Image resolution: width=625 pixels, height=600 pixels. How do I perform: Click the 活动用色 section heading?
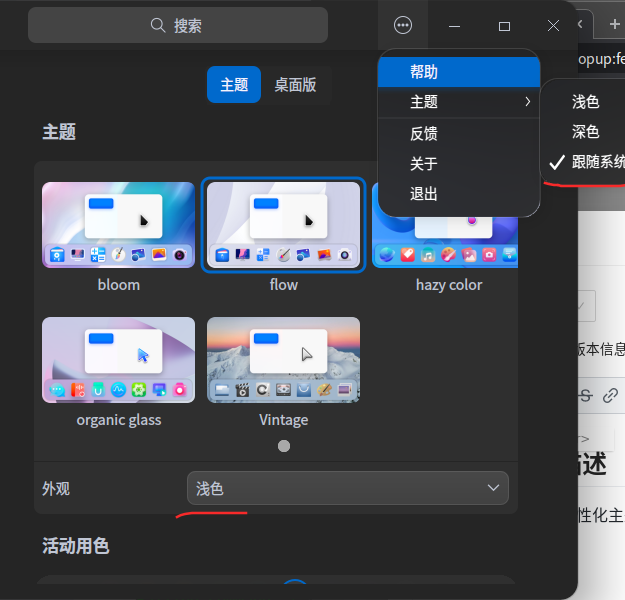coord(76,546)
